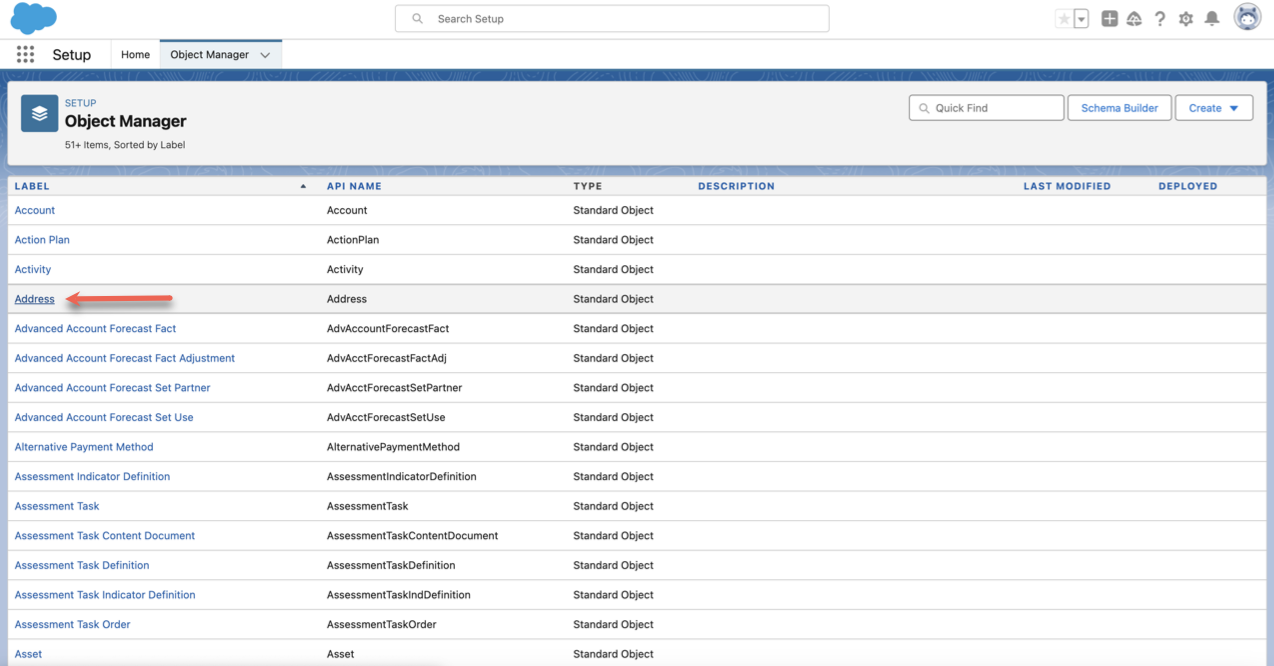
Task: Open the Help question mark icon
Action: tap(1160, 19)
